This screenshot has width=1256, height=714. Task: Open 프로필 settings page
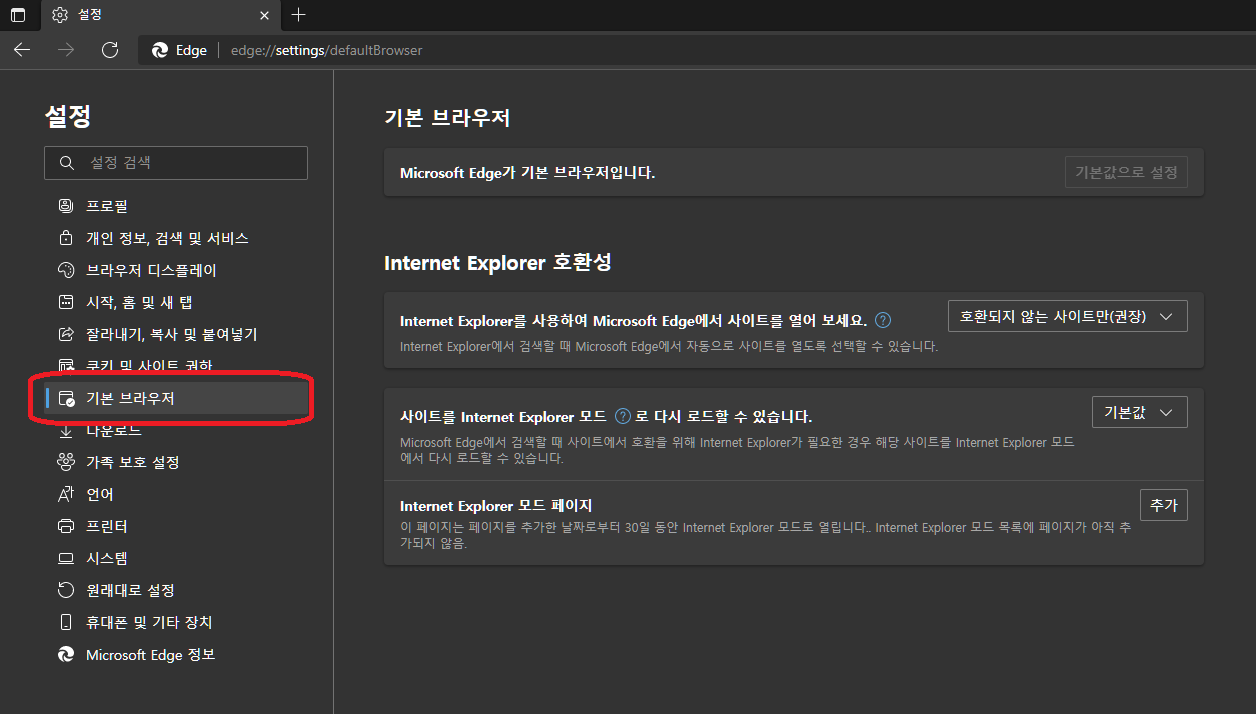(x=107, y=206)
